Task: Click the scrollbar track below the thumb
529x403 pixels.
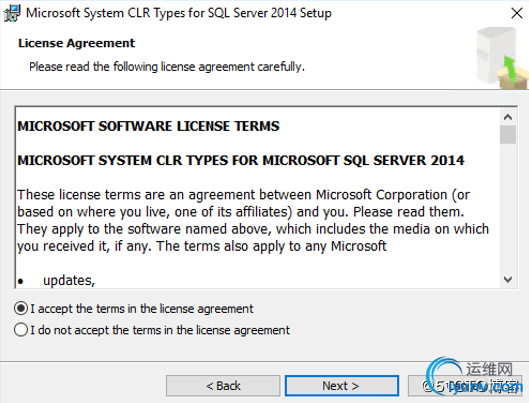Action: pos(508,207)
